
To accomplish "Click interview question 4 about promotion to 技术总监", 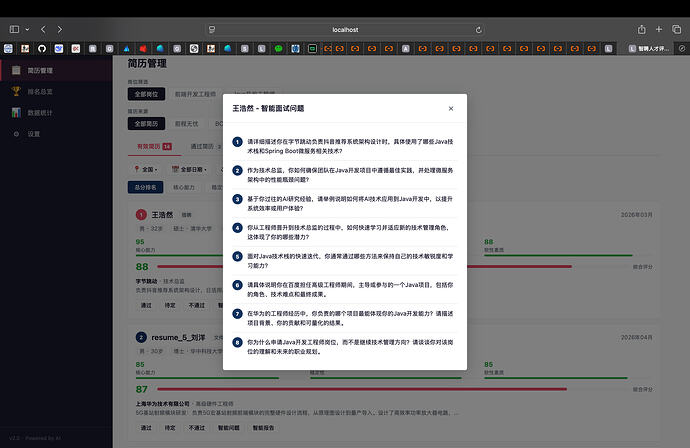I will click(x=345, y=232).
